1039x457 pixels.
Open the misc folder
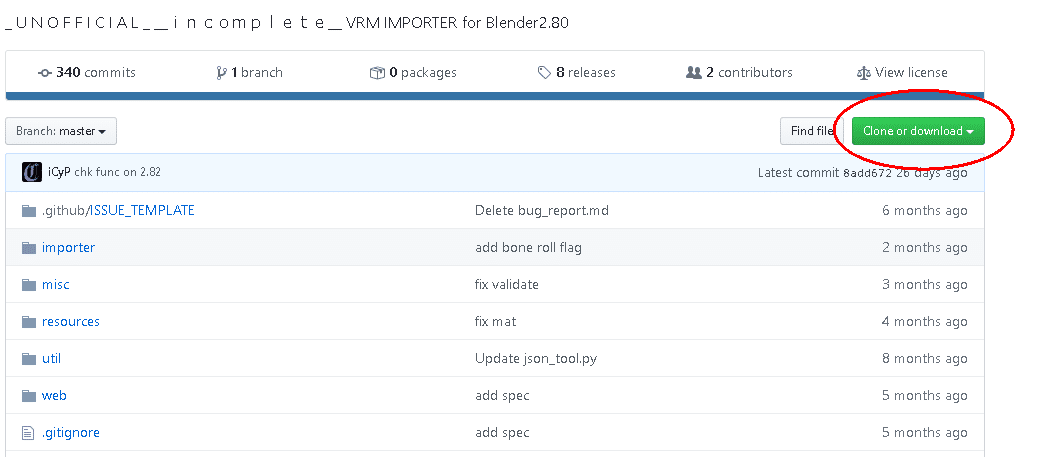click(56, 285)
